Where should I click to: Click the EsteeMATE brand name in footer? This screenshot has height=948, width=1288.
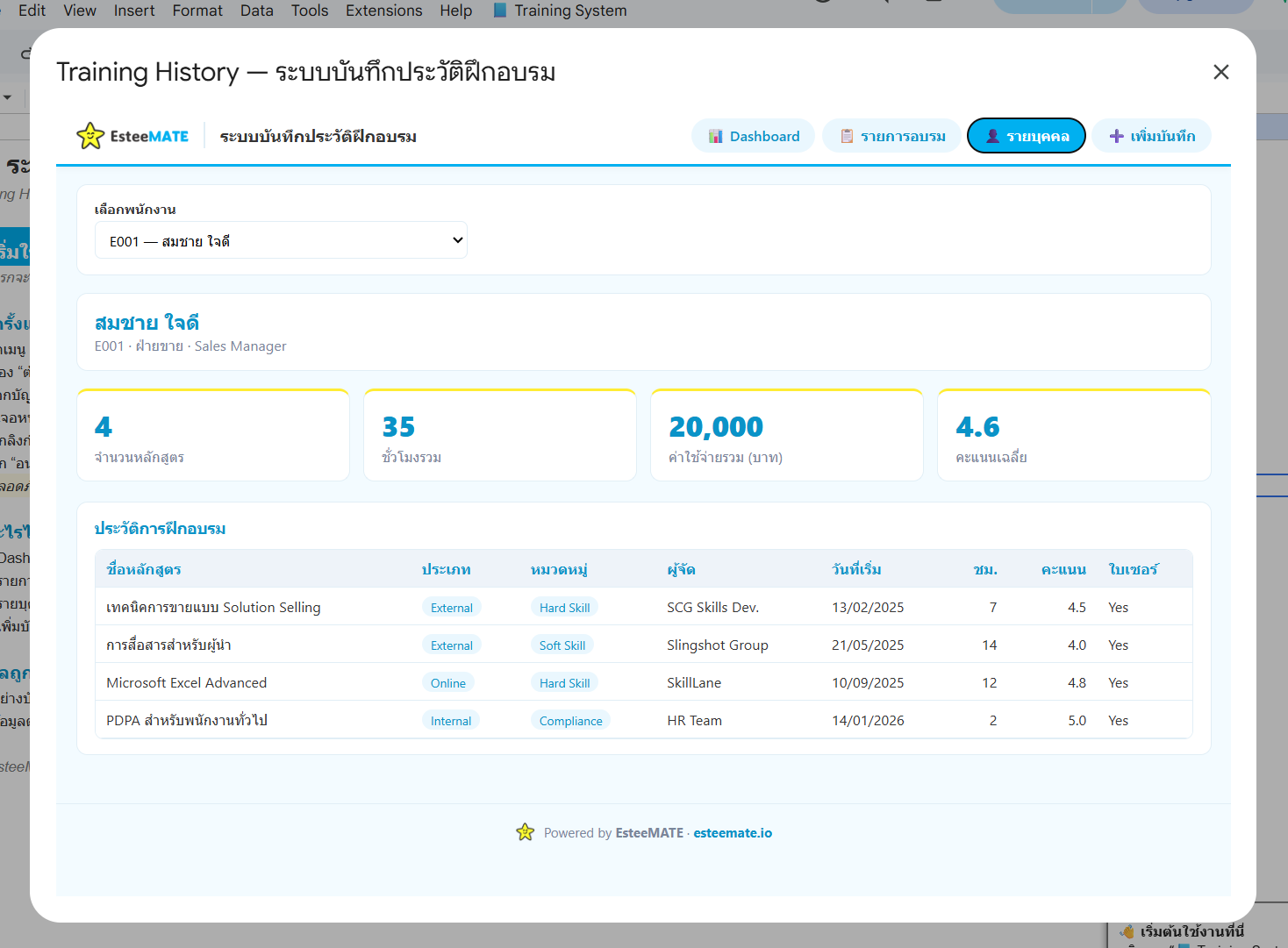[649, 833]
